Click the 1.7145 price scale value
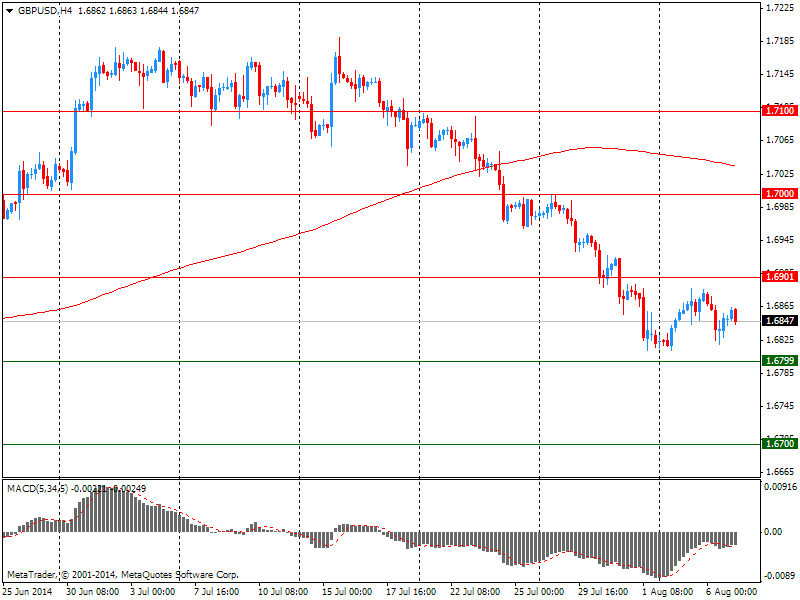 tap(781, 74)
